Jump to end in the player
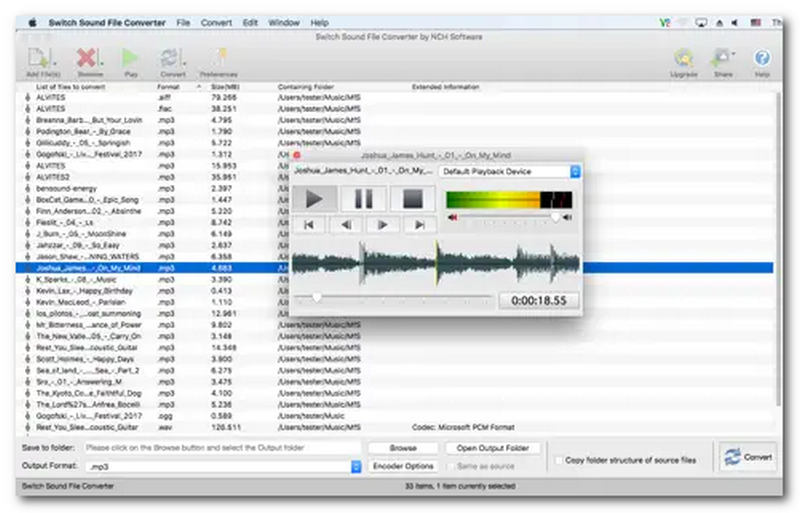 click(420, 225)
